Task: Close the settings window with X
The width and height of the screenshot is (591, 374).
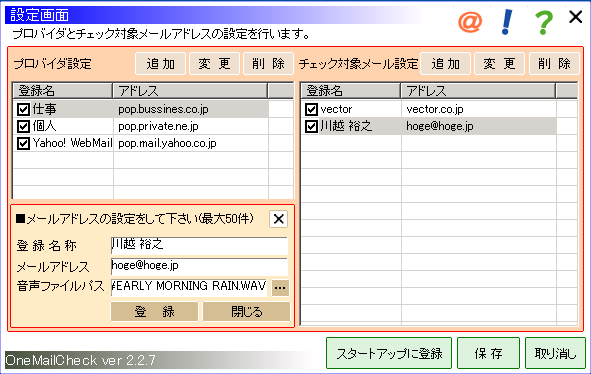Action: tap(576, 17)
